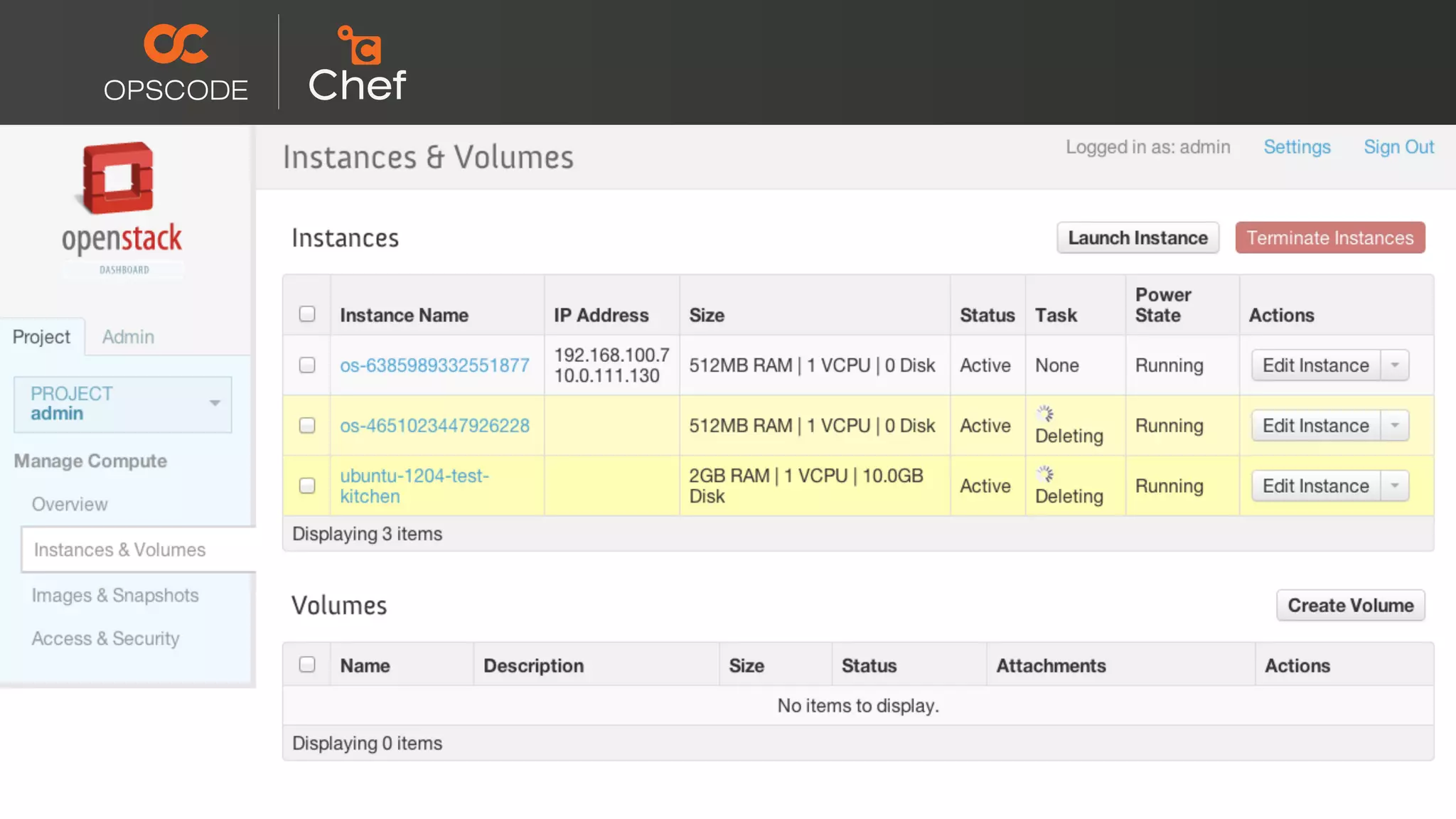1456x819 pixels.
Task: Expand actions arrow for ubuntu-1204-test-kitchen
Action: pos(1395,486)
